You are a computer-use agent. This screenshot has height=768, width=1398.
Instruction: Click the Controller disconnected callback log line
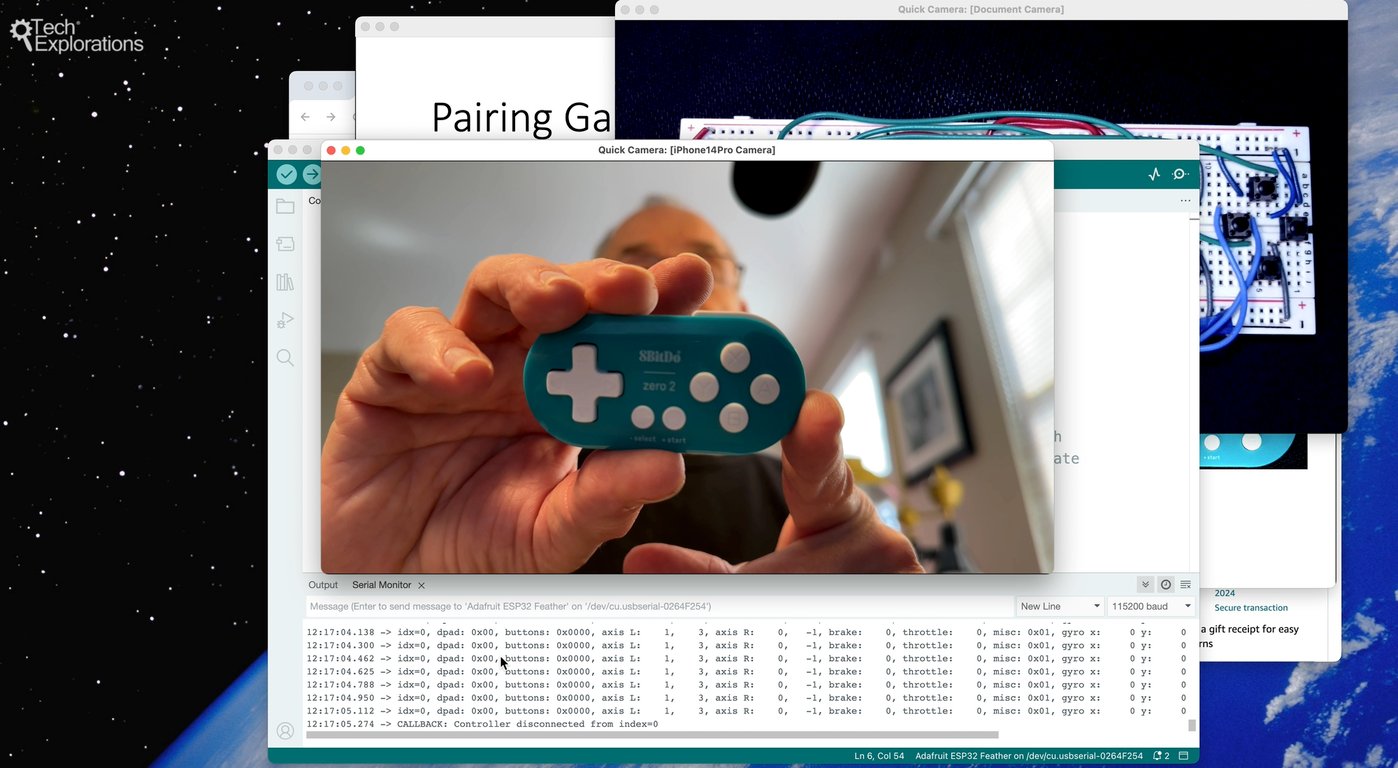pyautogui.click(x=482, y=724)
